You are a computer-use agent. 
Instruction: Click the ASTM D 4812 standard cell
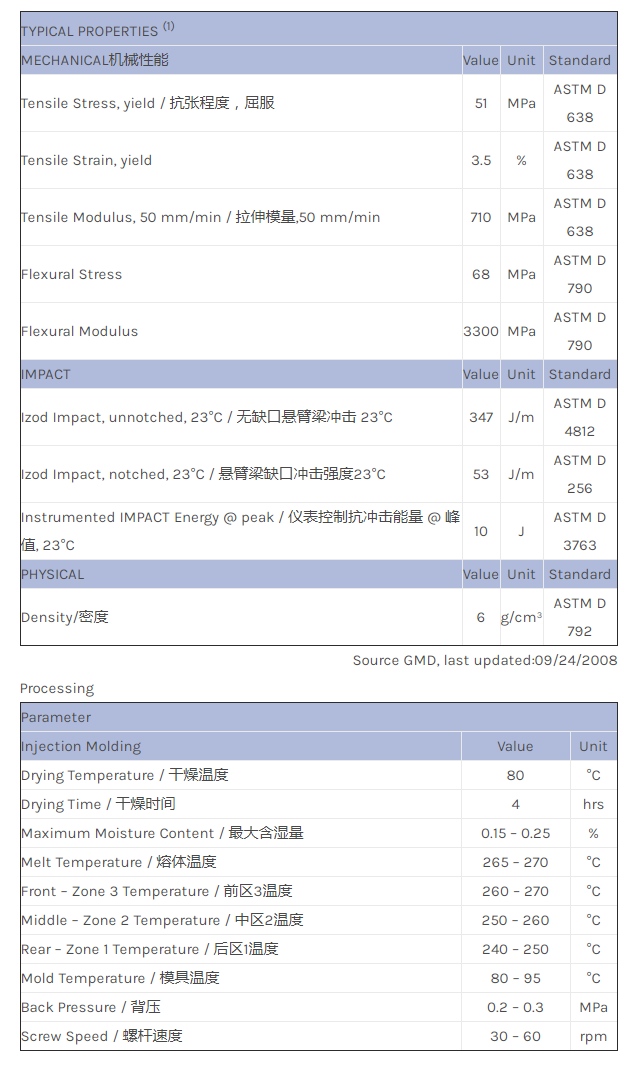(580, 417)
